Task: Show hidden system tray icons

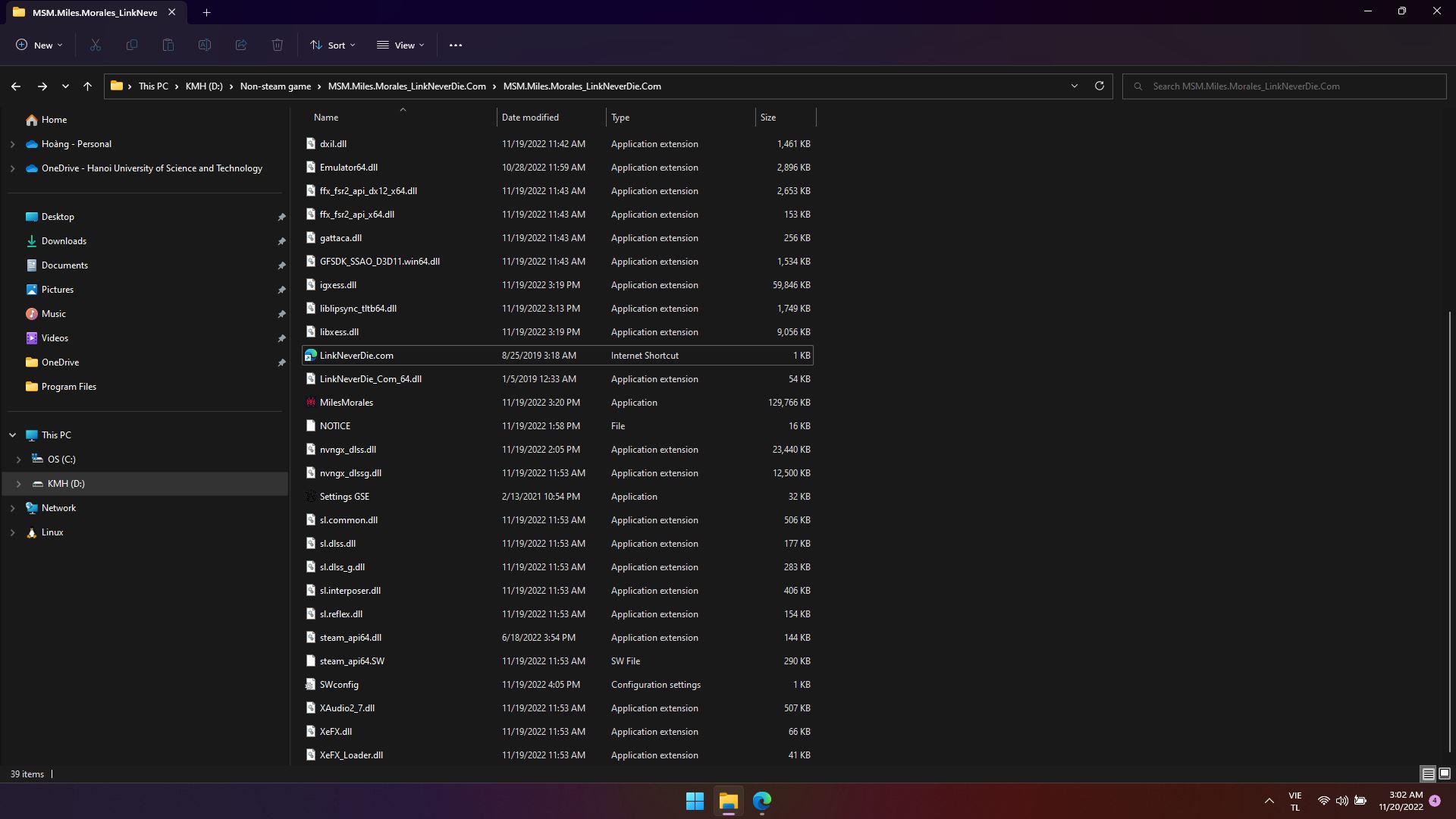Action: point(1269,801)
